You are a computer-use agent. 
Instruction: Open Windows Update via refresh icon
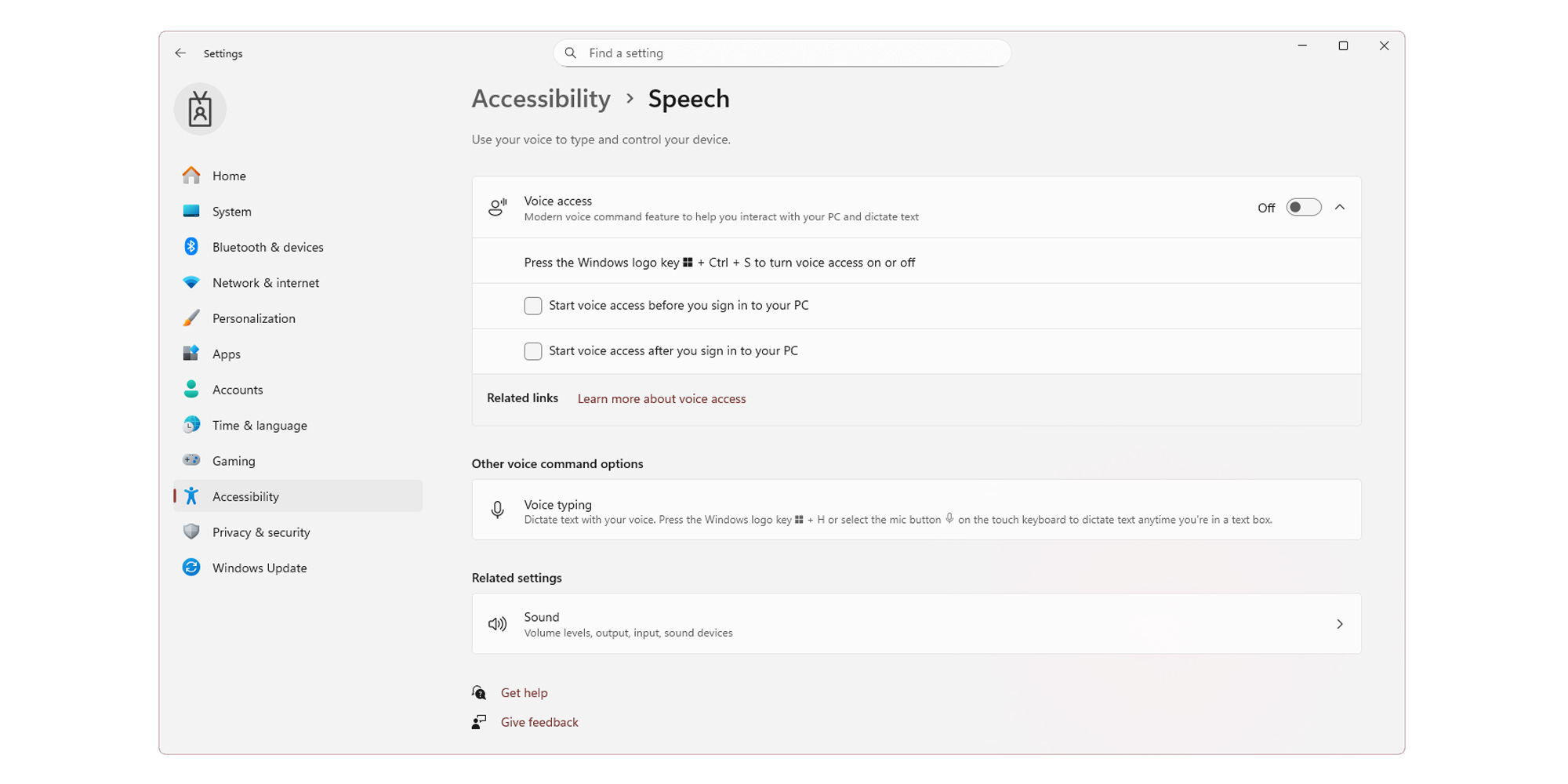tap(191, 567)
